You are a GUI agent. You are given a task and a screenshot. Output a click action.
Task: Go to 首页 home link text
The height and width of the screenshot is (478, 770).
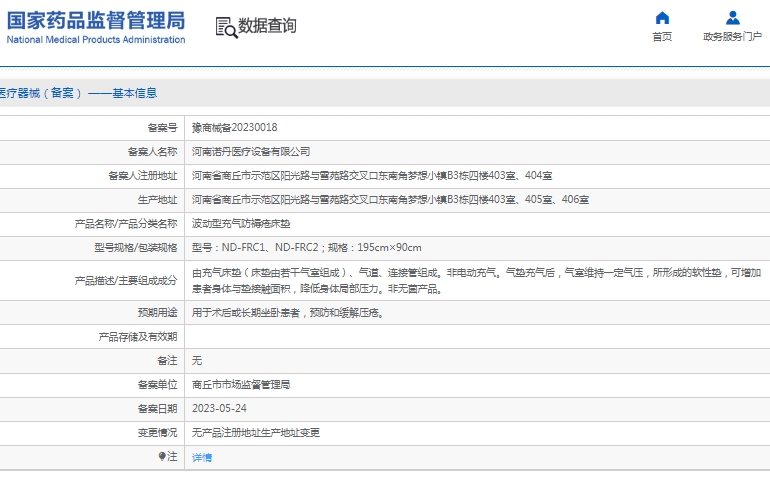coord(662,37)
